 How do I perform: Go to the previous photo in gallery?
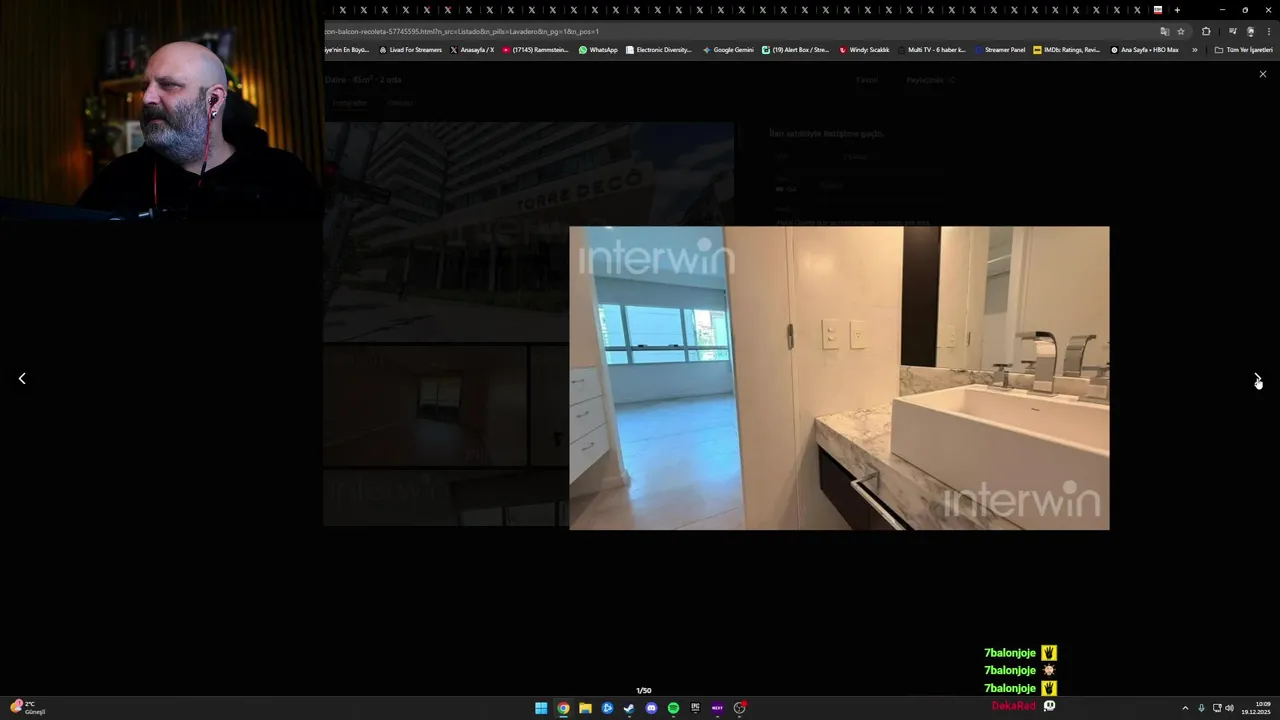22,379
